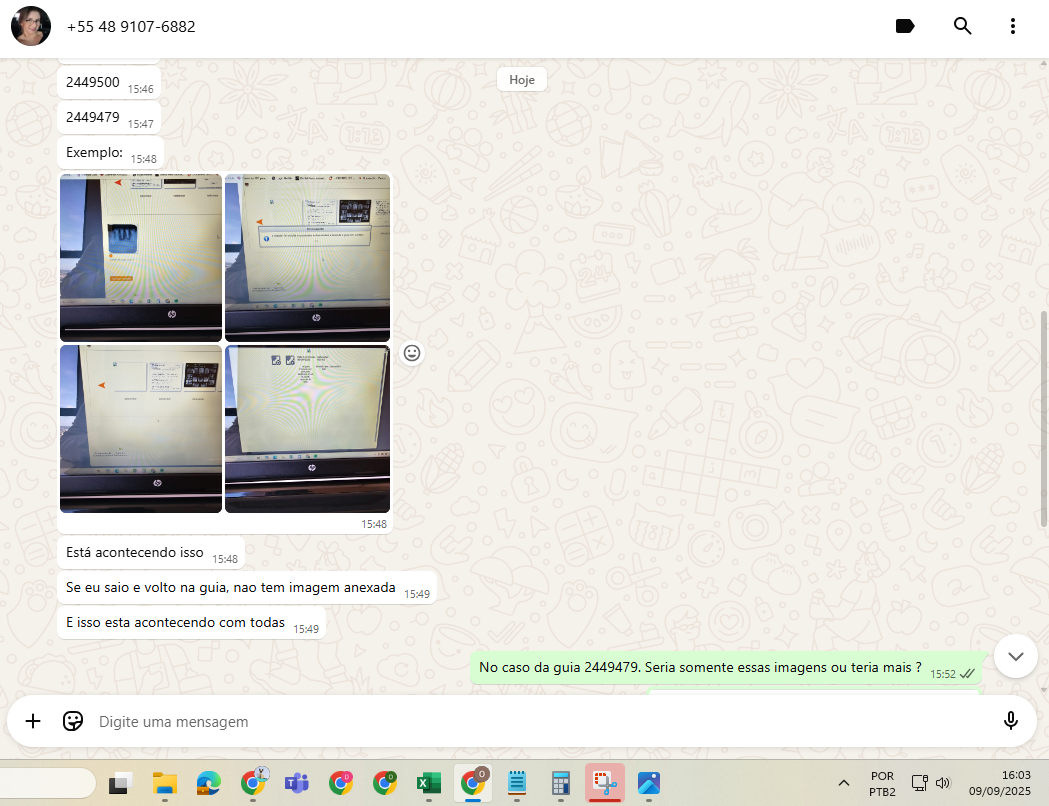1049x806 pixels.
Task: Select the received message '2449479'
Action: (x=109, y=118)
